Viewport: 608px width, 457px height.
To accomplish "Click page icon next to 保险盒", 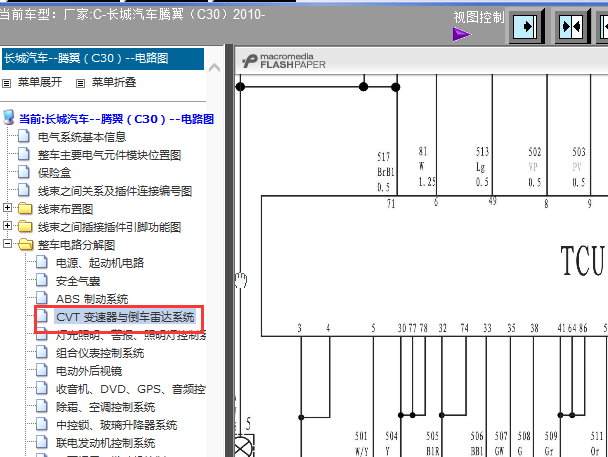I will 24,172.
